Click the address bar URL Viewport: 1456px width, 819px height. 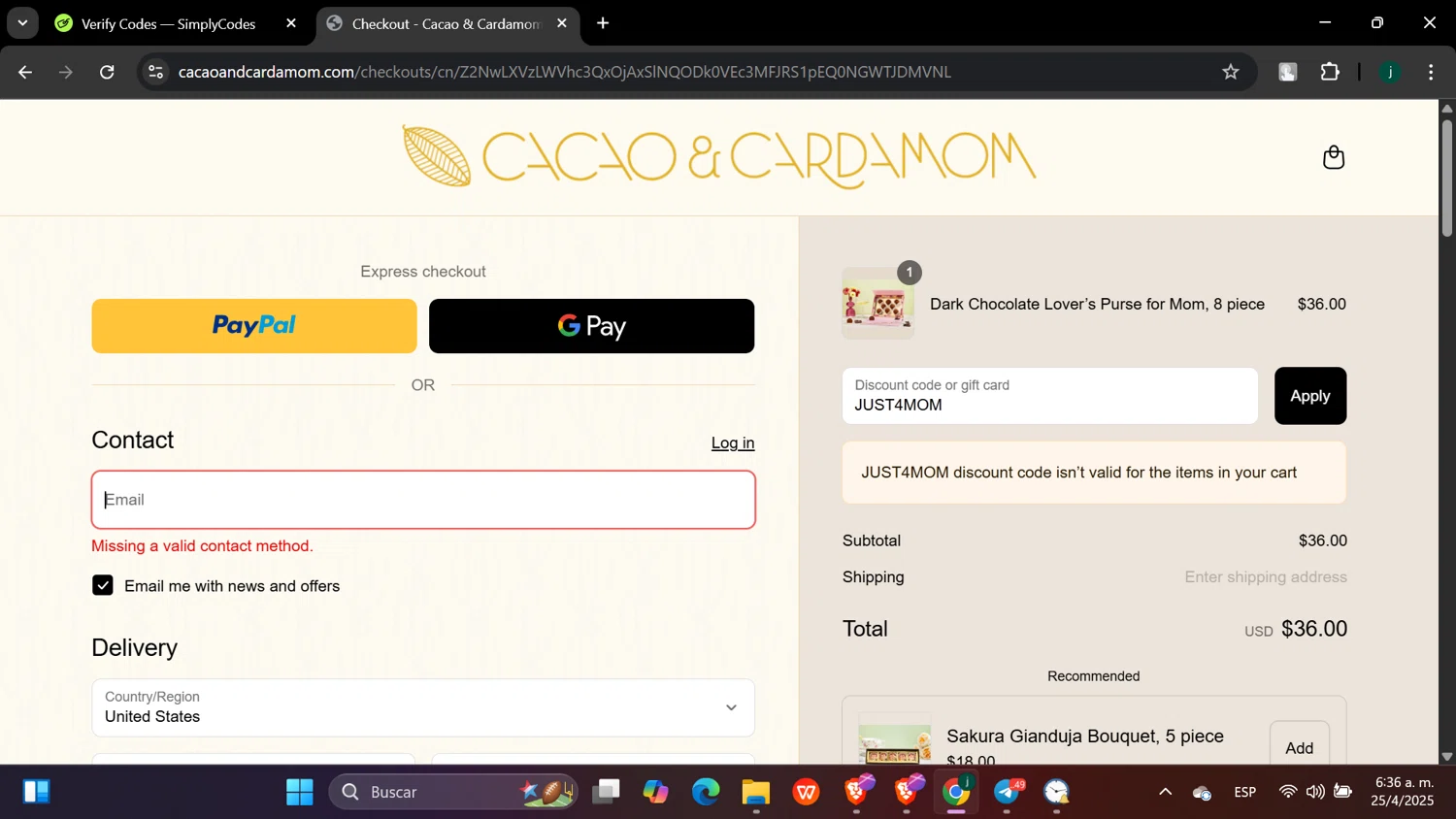(x=564, y=72)
